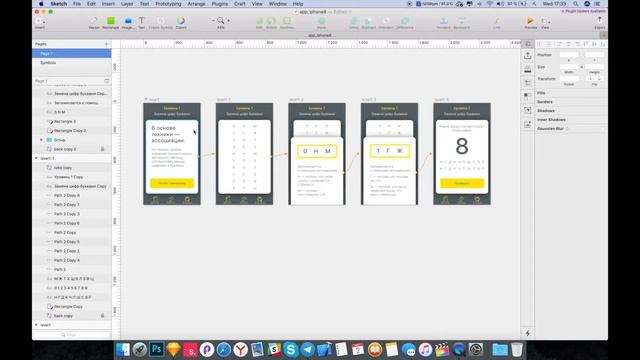
Task: Click the Rotate input field in Transform
Action: (x=569, y=79)
